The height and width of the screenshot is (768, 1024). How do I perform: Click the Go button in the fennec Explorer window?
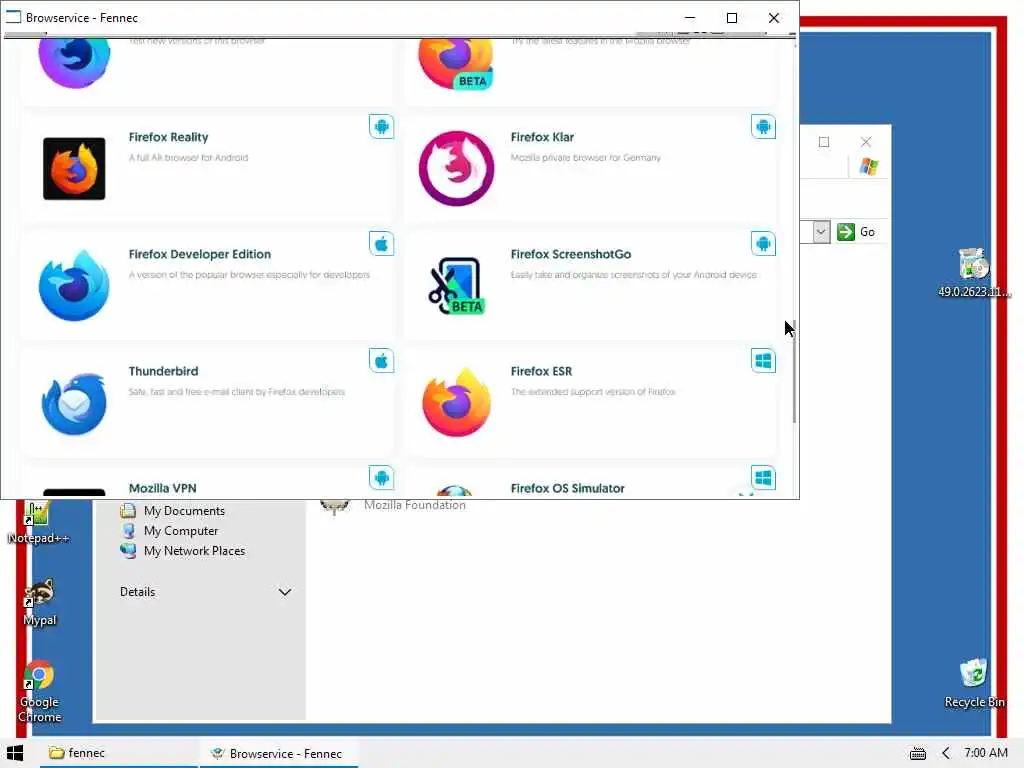[856, 232]
